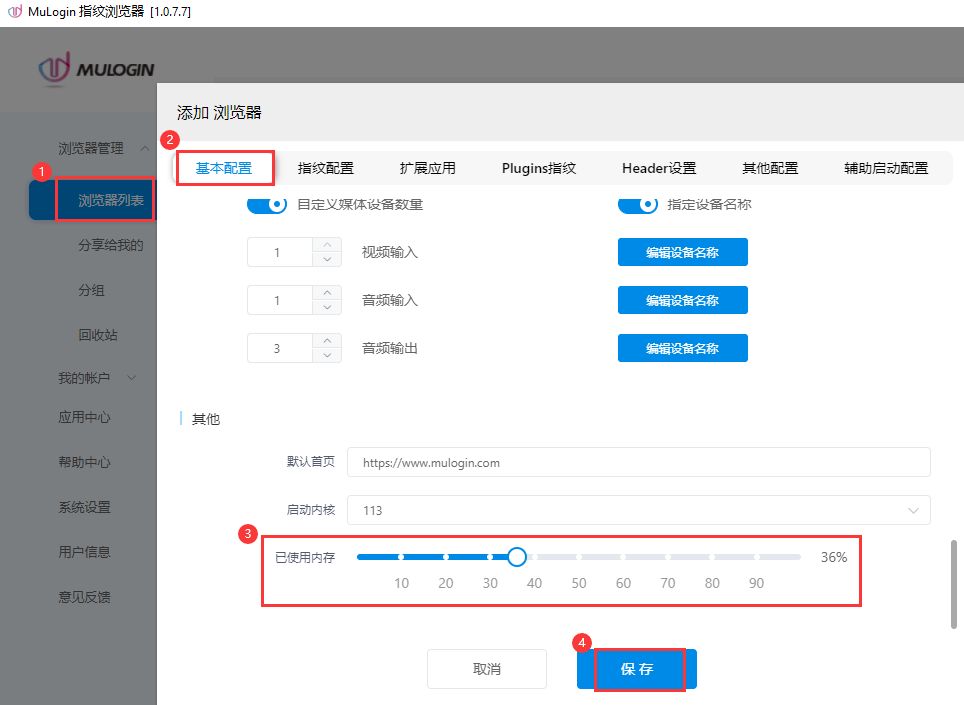Open 回收站 in the sidebar
Screen dimensions: 964x705
[98, 334]
